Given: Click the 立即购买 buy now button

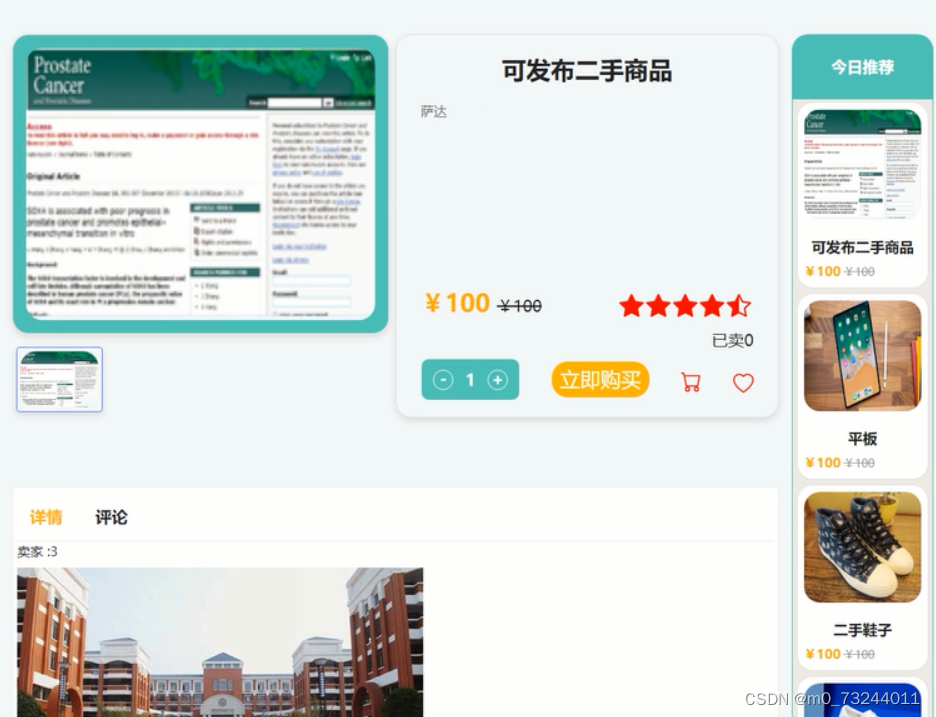Looking at the screenshot, I should click(x=600, y=380).
